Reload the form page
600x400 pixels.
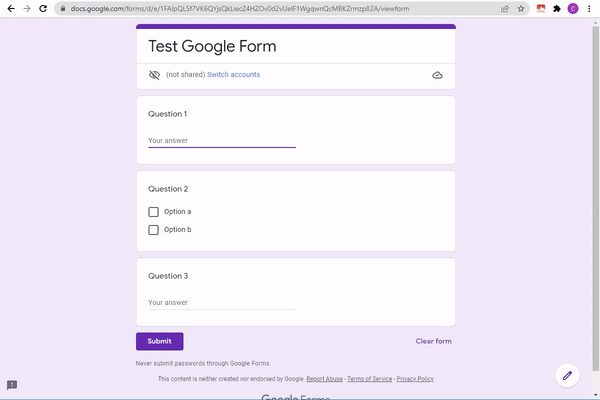tap(43, 8)
